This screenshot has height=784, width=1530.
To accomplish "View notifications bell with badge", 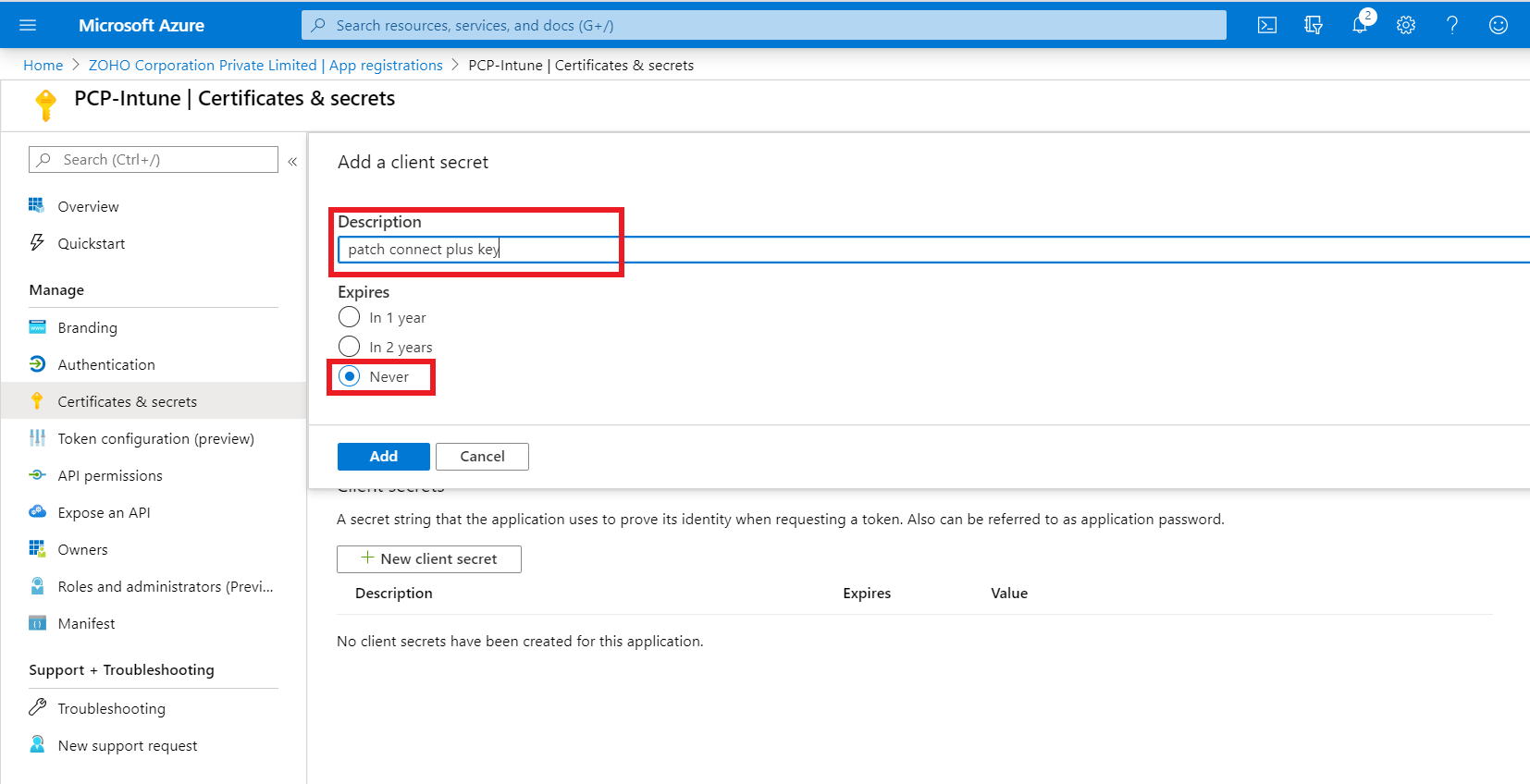I will (x=1361, y=24).
